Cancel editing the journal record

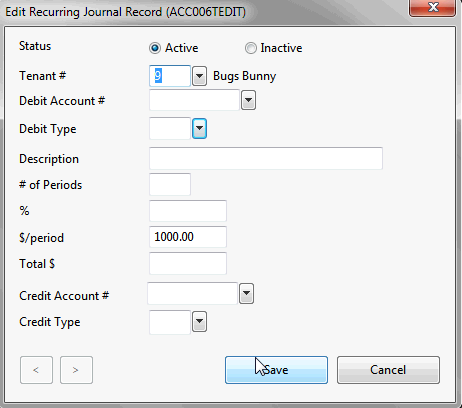(388, 370)
